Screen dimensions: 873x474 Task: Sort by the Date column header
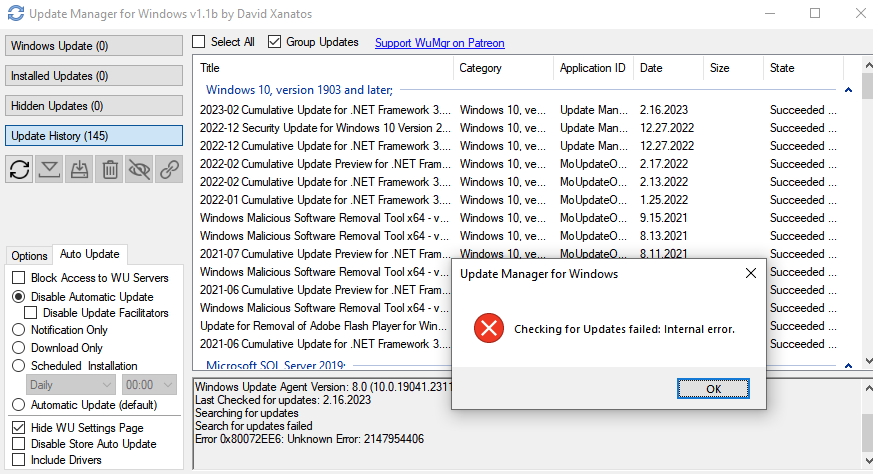[669, 68]
